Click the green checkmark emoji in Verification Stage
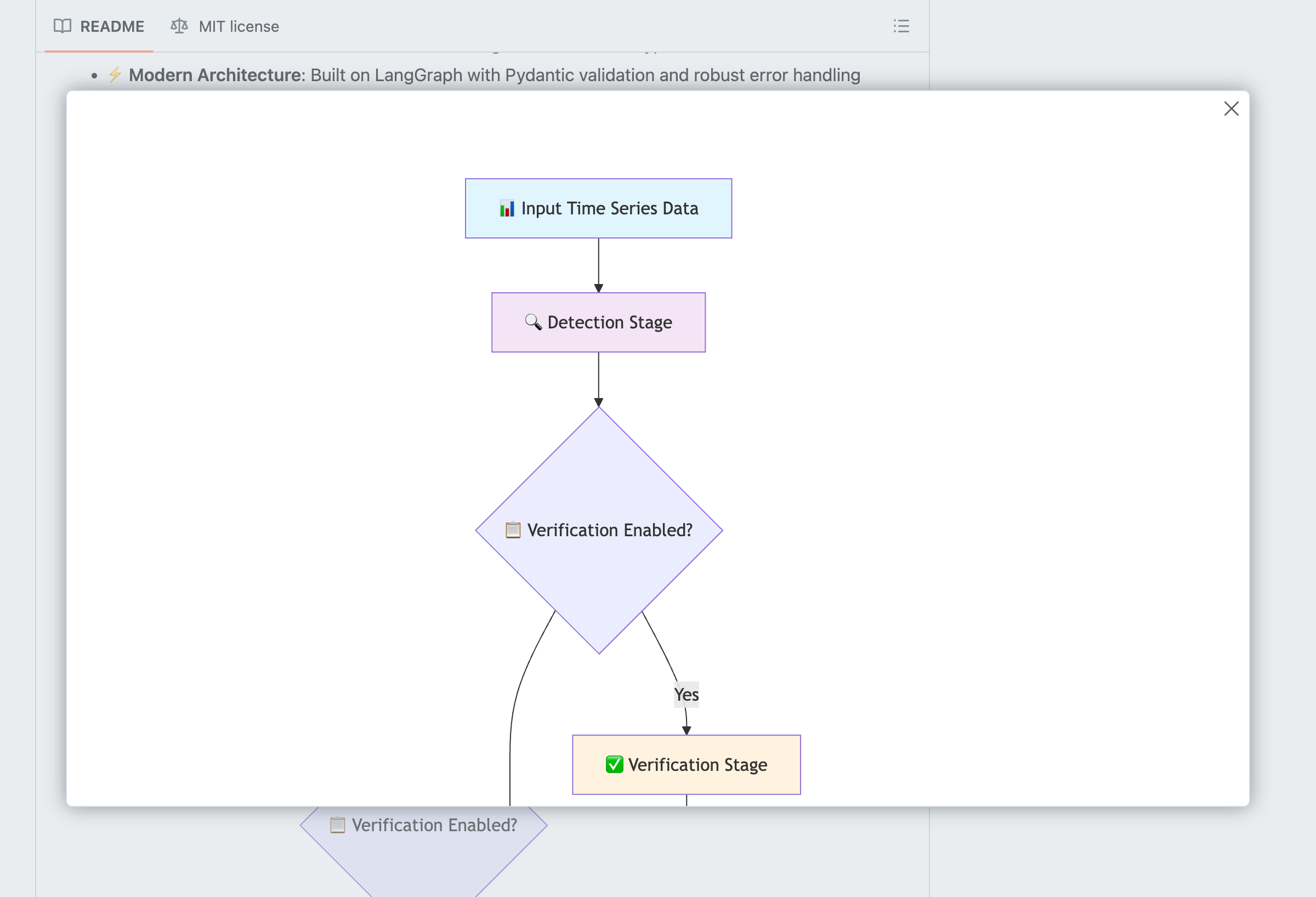Viewport: 1316px width, 897px height. click(x=614, y=764)
